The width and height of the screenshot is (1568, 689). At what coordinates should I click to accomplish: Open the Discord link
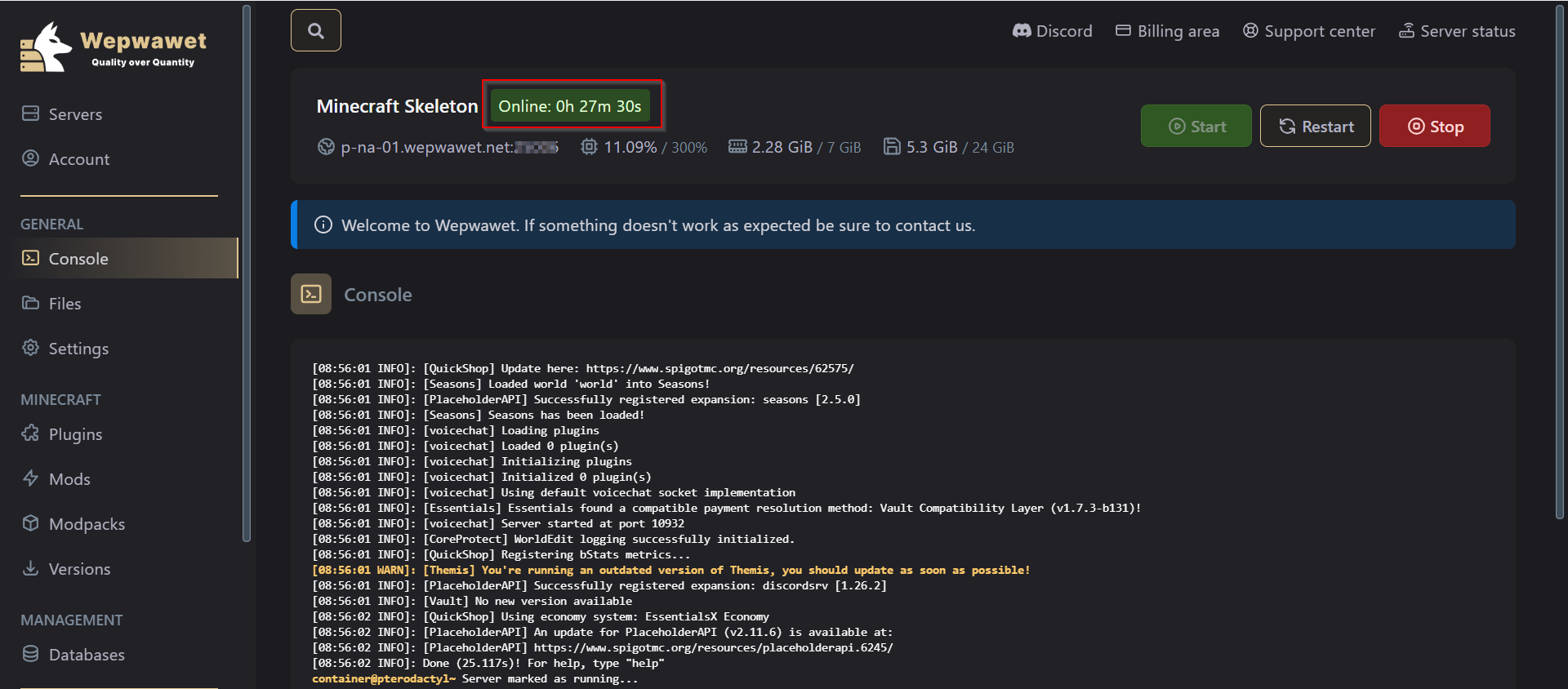tap(1053, 31)
